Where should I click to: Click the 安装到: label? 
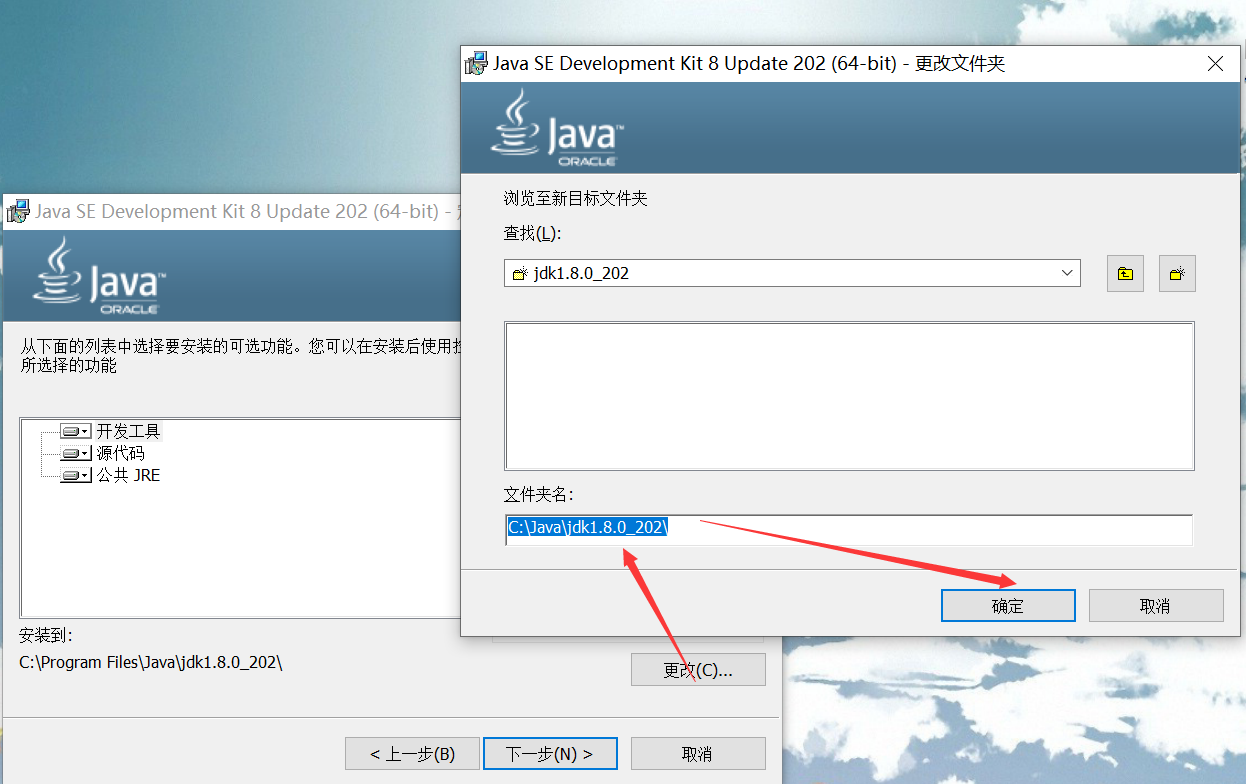[x=46, y=635]
